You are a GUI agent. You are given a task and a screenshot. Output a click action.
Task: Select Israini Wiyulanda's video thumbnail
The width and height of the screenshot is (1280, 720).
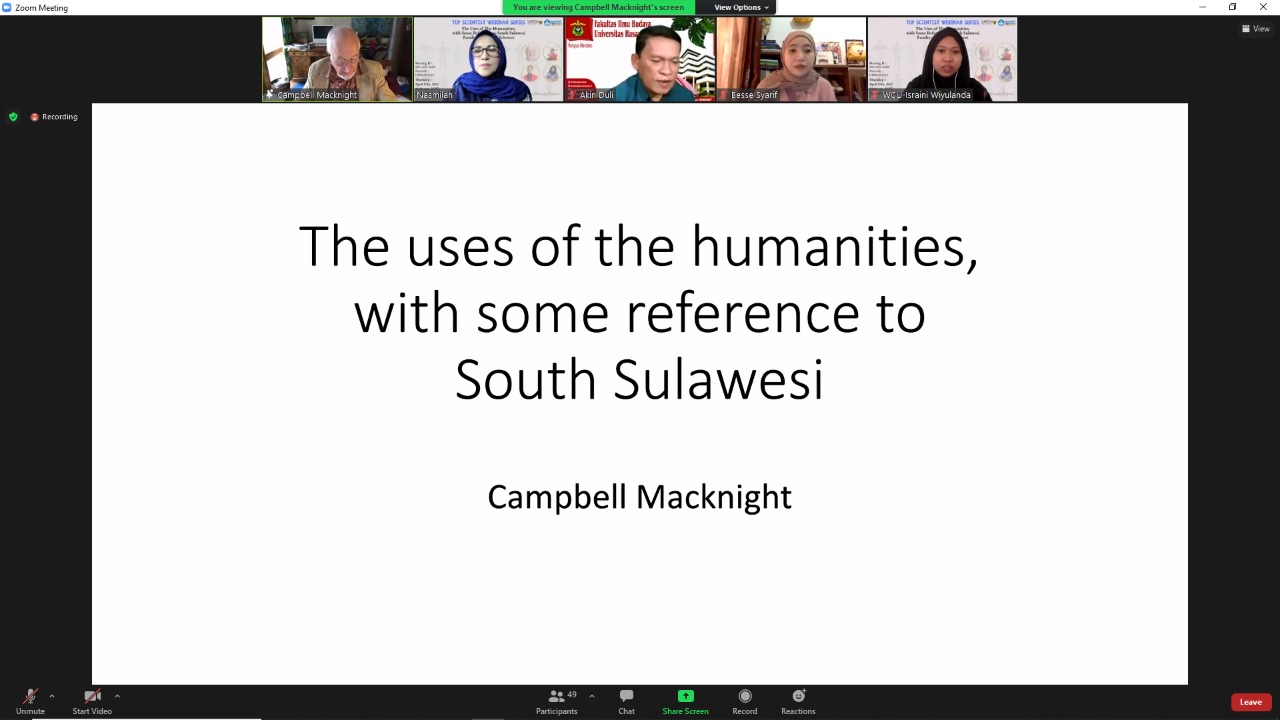click(x=942, y=59)
